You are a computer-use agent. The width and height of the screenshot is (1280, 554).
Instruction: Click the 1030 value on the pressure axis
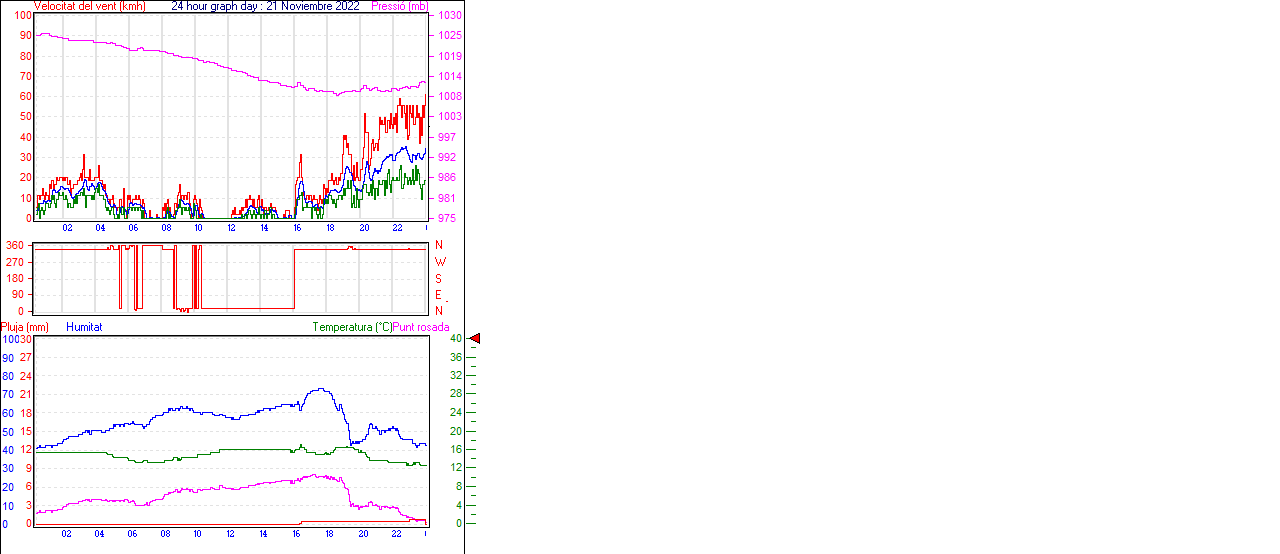[x=449, y=16]
